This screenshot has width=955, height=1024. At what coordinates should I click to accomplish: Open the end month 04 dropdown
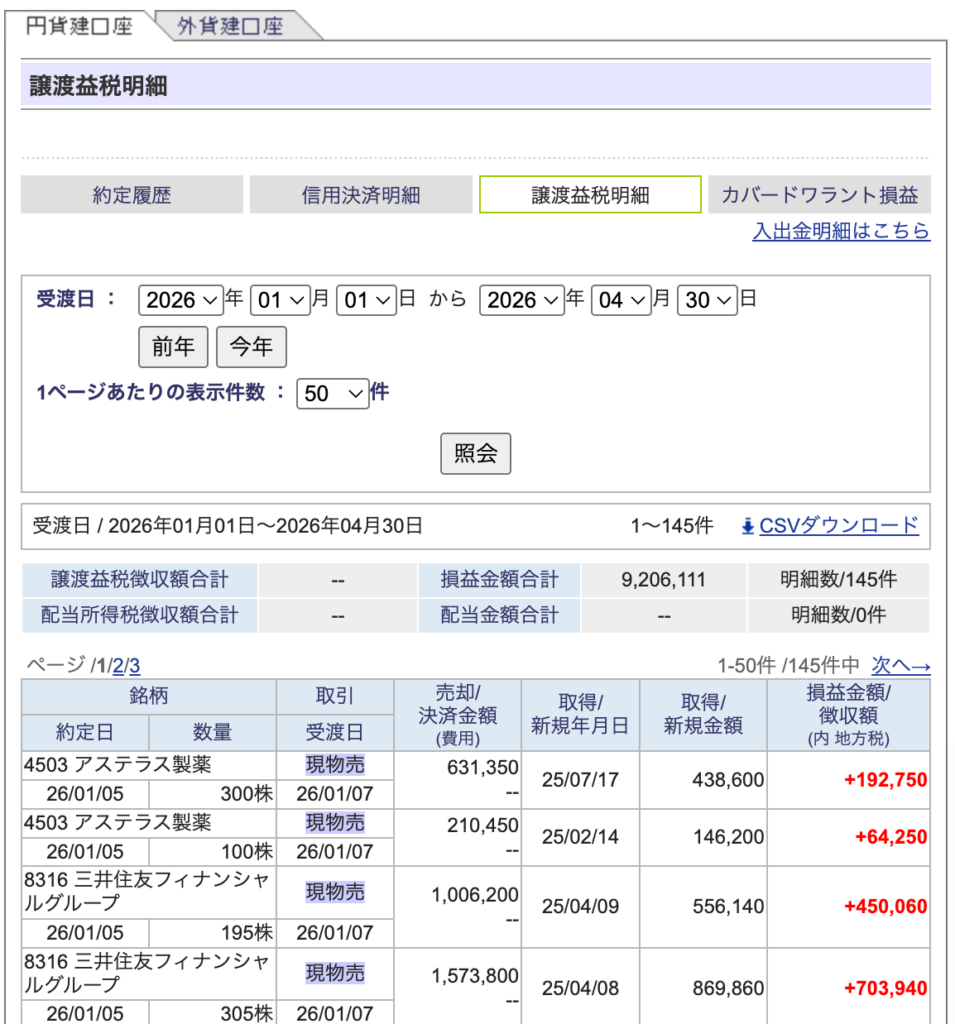pyautogui.click(x=621, y=300)
